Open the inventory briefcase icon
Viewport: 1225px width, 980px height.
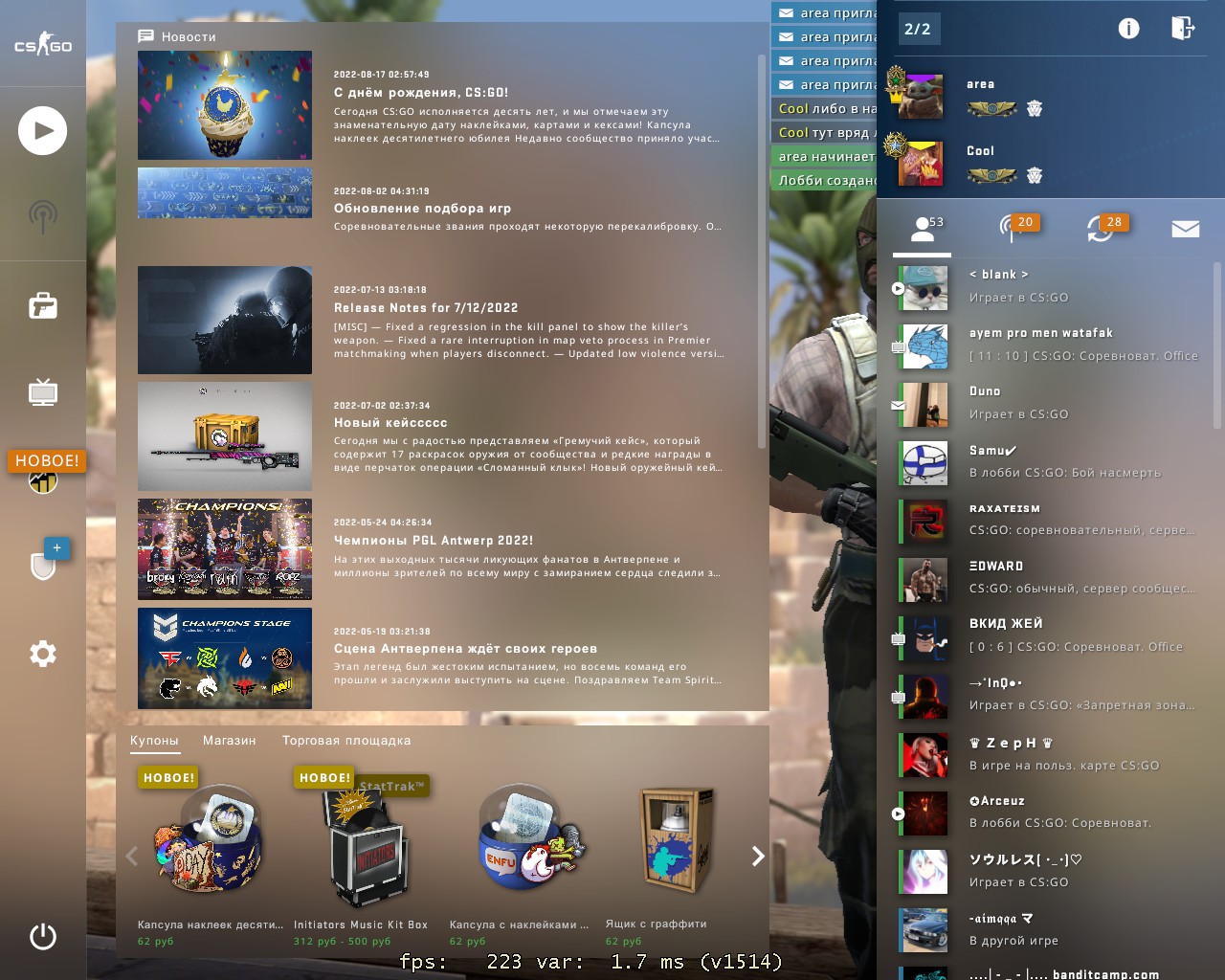point(43,306)
